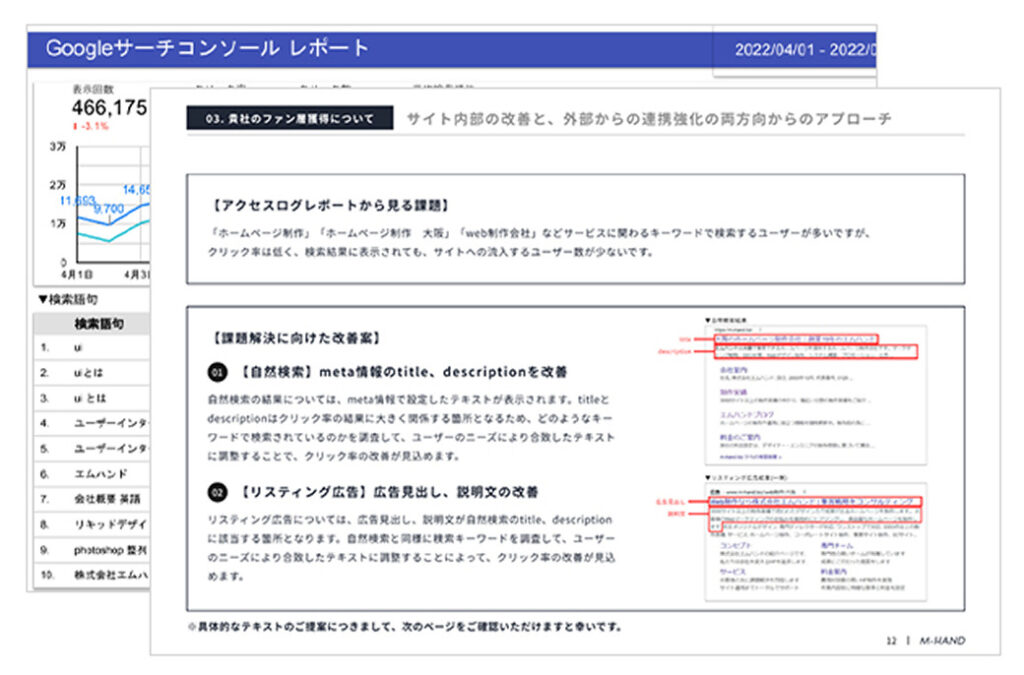Screen dimensions: 1024x675
Task: Collapse the ▼検索語句 section heading
Action: click(67, 300)
